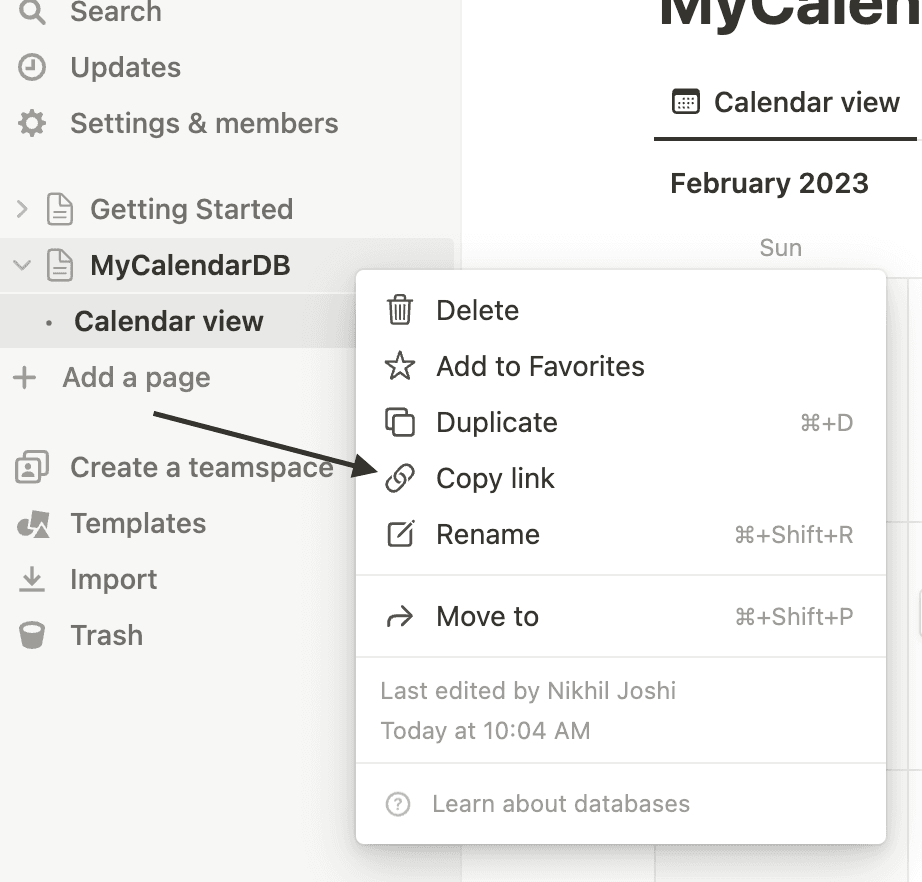Open Updates in the sidebar
This screenshot has width=922, height=882.
tap(125, 67)
